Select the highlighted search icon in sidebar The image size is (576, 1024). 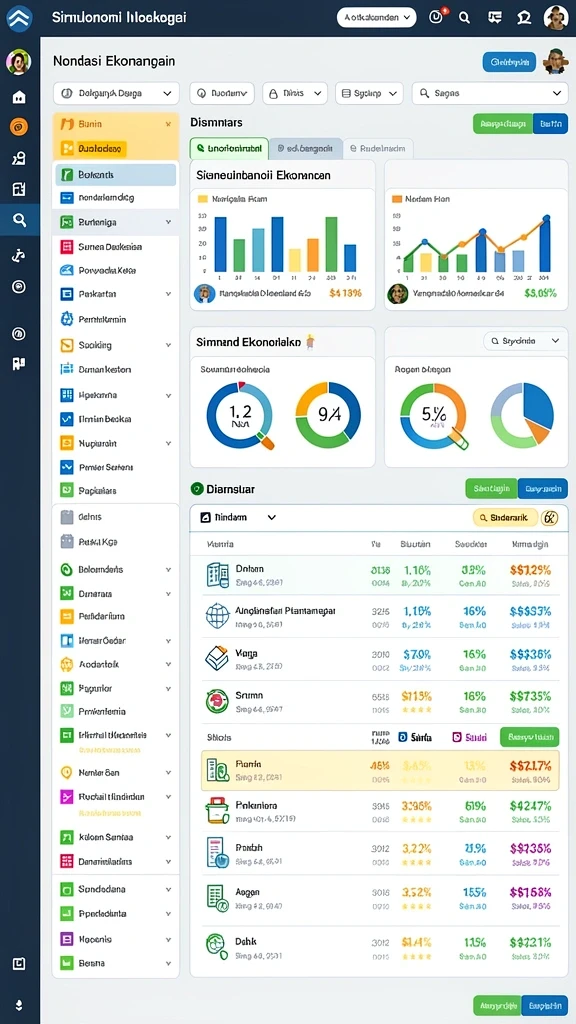coord(19,220)
